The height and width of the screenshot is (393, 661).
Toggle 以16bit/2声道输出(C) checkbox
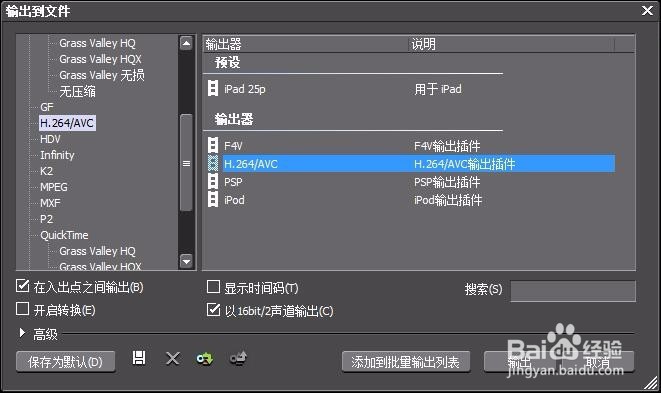click(x=213, y=310)
